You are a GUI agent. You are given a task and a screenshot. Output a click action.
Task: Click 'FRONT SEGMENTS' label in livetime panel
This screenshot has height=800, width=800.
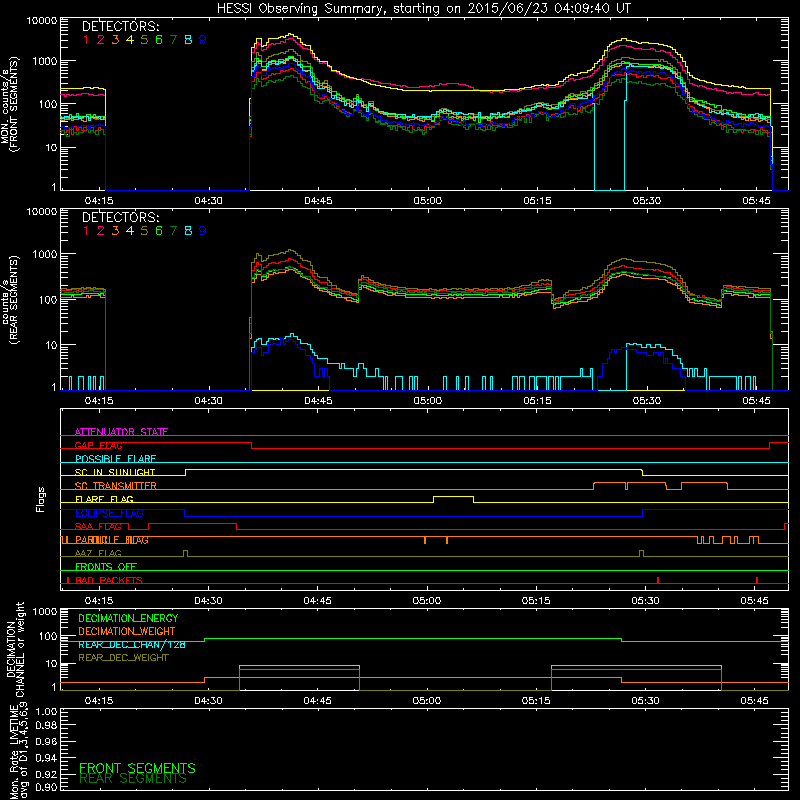(137, 768)
